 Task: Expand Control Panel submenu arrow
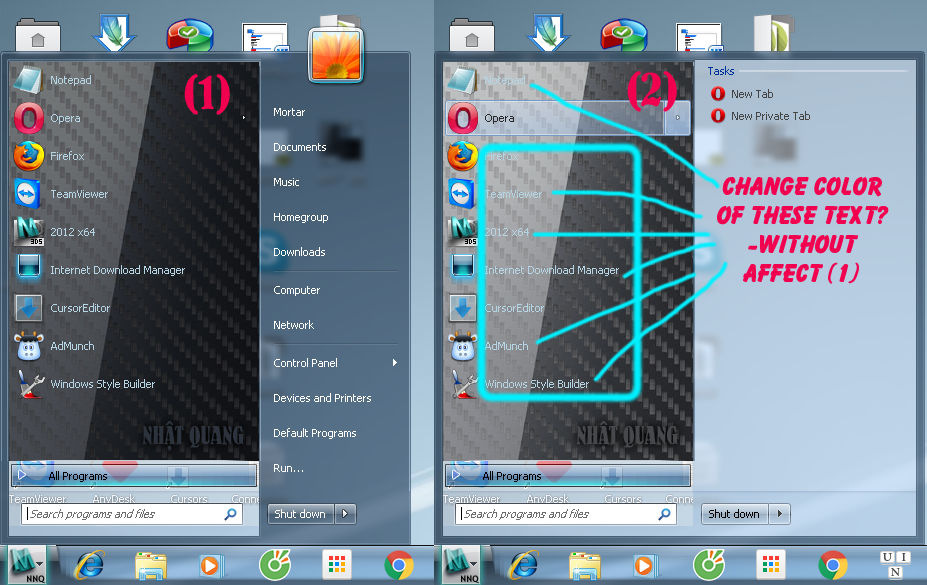coord(394,363)
